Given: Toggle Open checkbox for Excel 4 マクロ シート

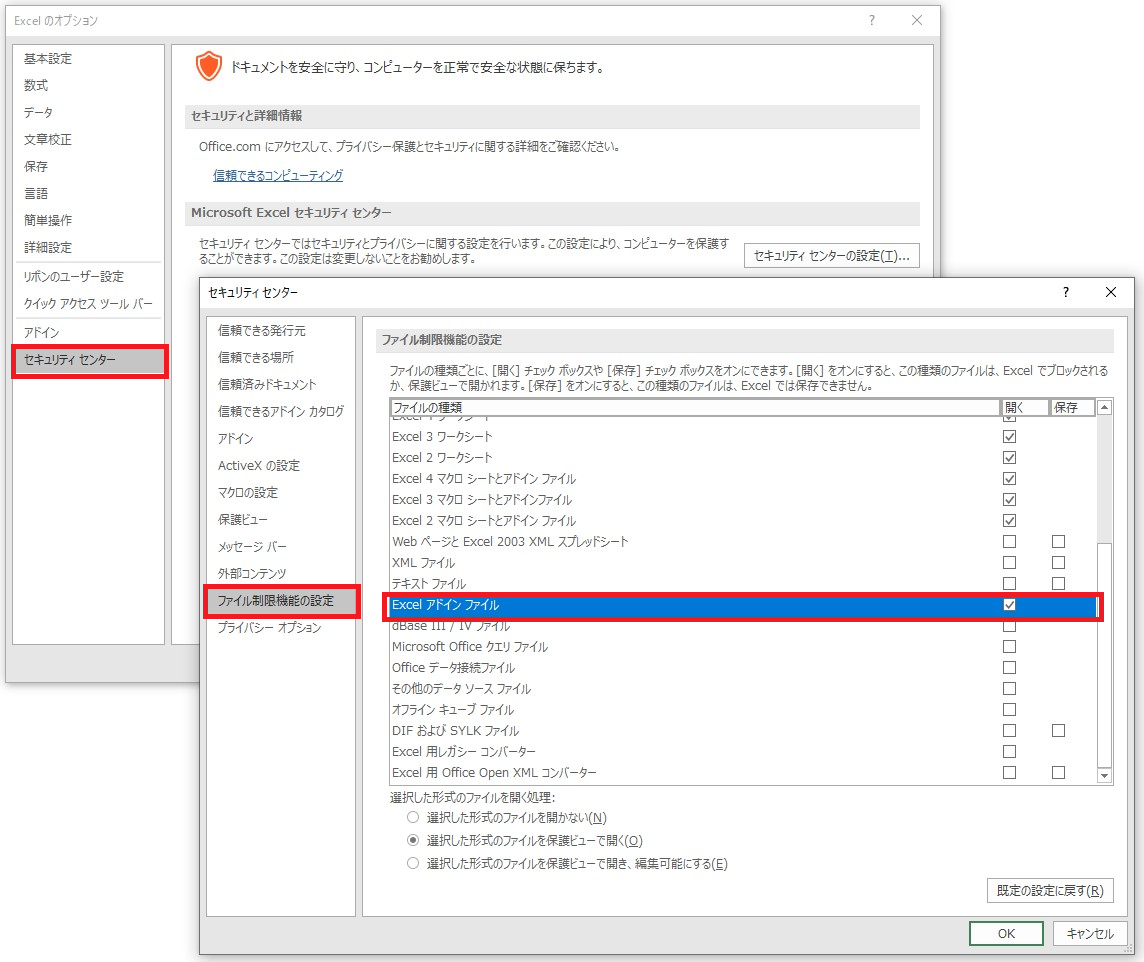Looking at the screenshot, I should pos(1010,479).
